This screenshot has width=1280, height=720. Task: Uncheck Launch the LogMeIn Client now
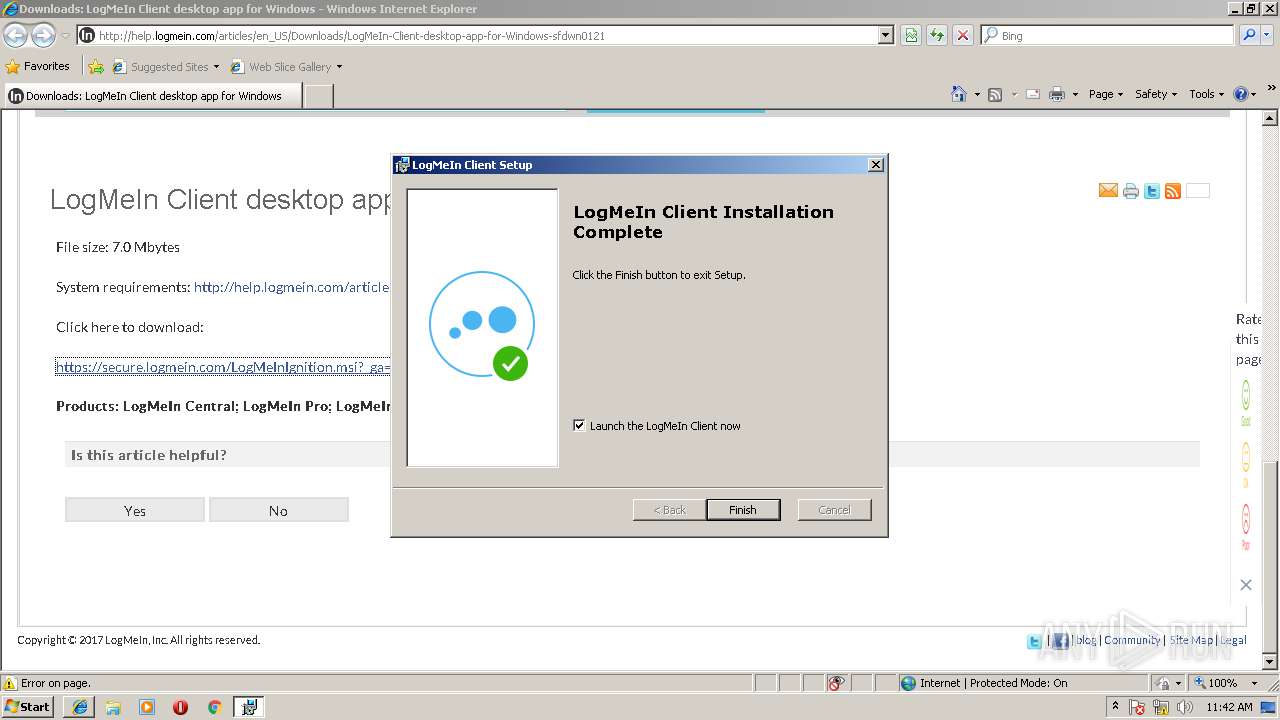pos(579,425)
